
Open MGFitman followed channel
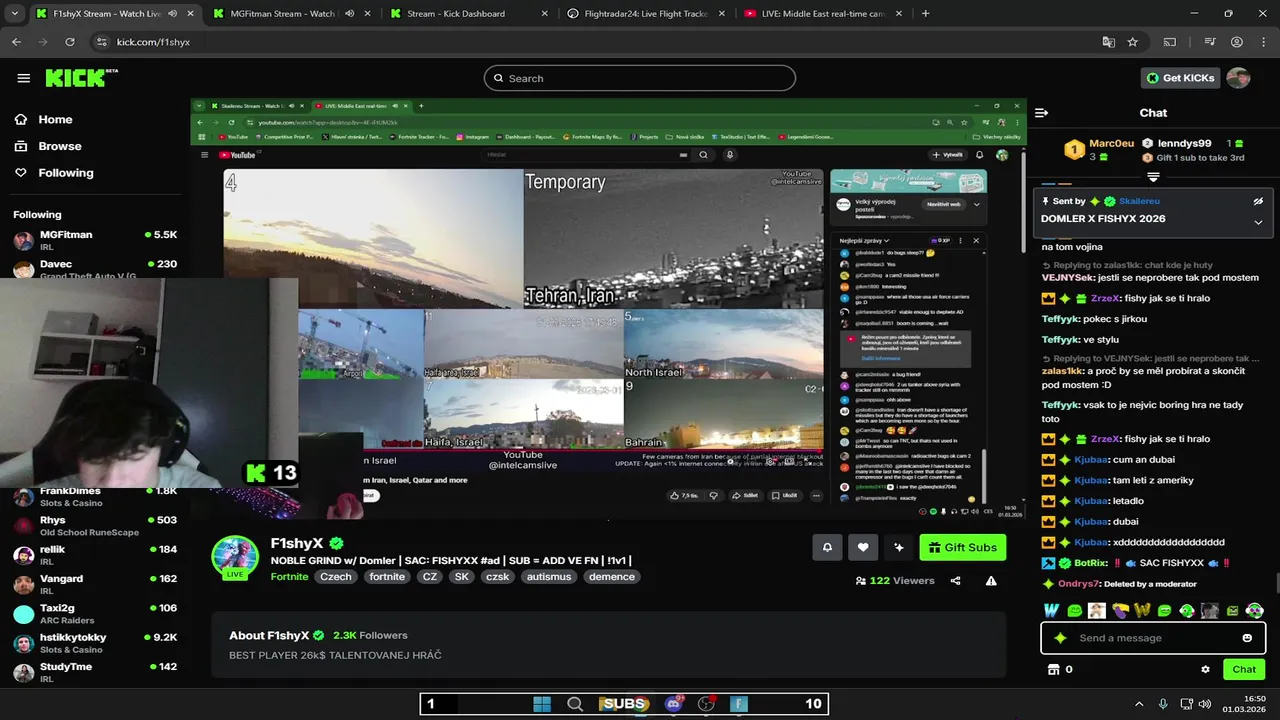pyautogui.click(x=95, y=240)
